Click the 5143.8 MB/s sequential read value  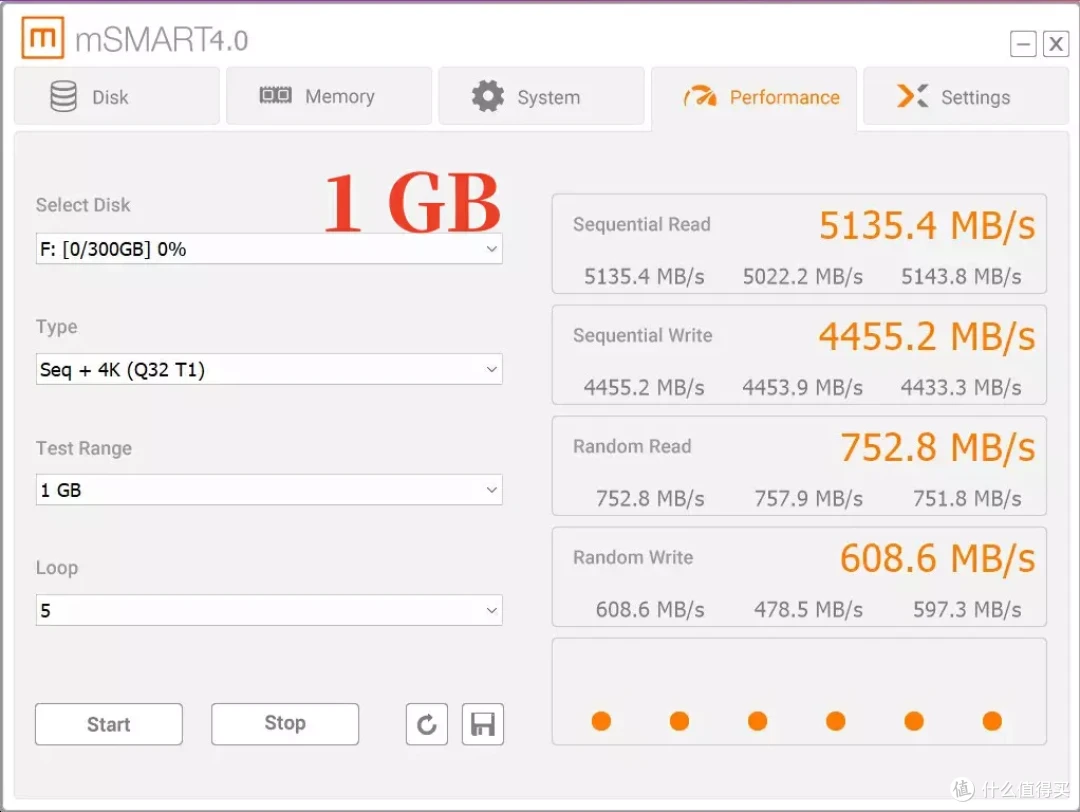[961, 277]
